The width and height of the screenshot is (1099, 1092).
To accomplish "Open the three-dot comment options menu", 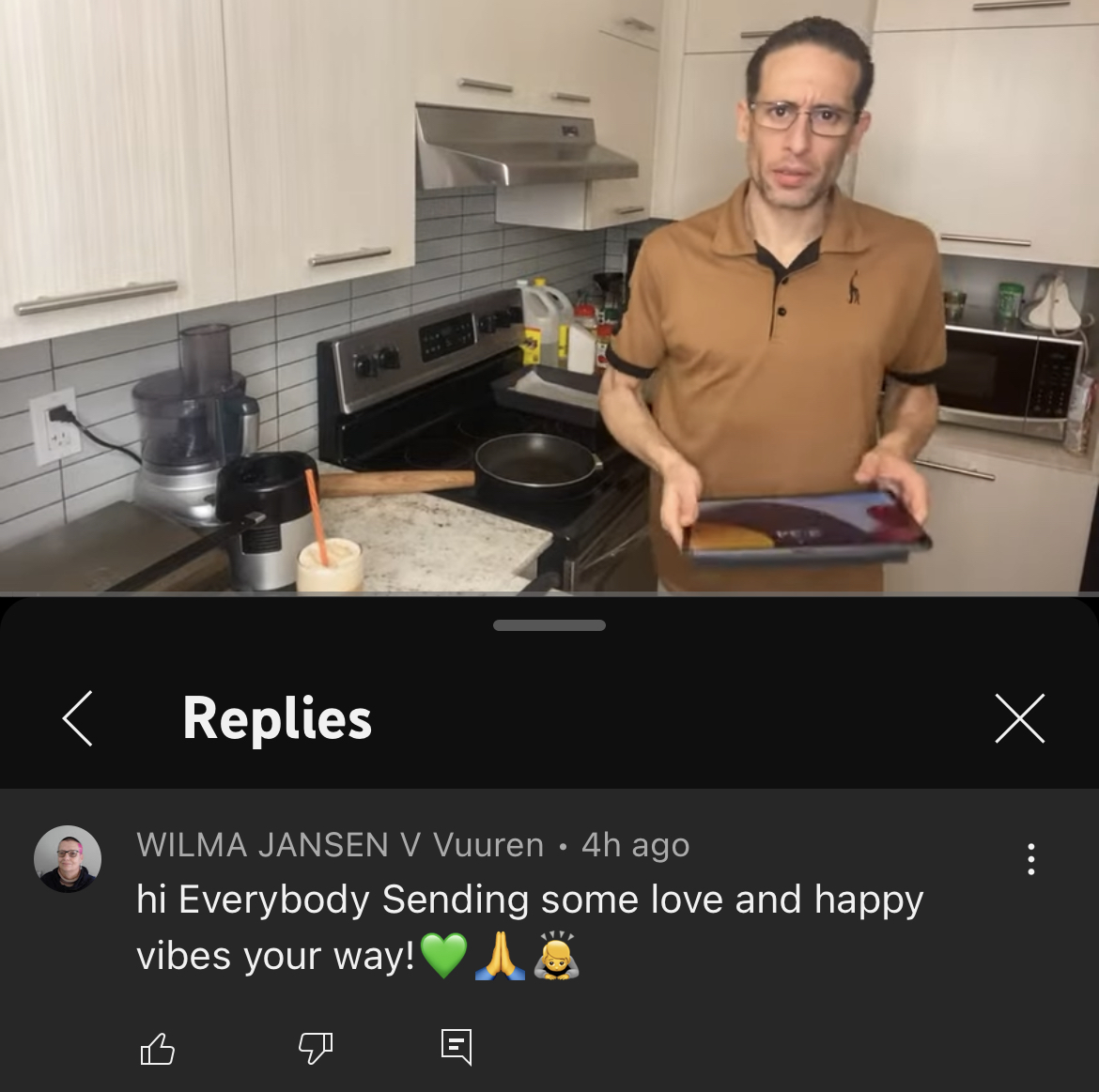I will [1030, 859].
